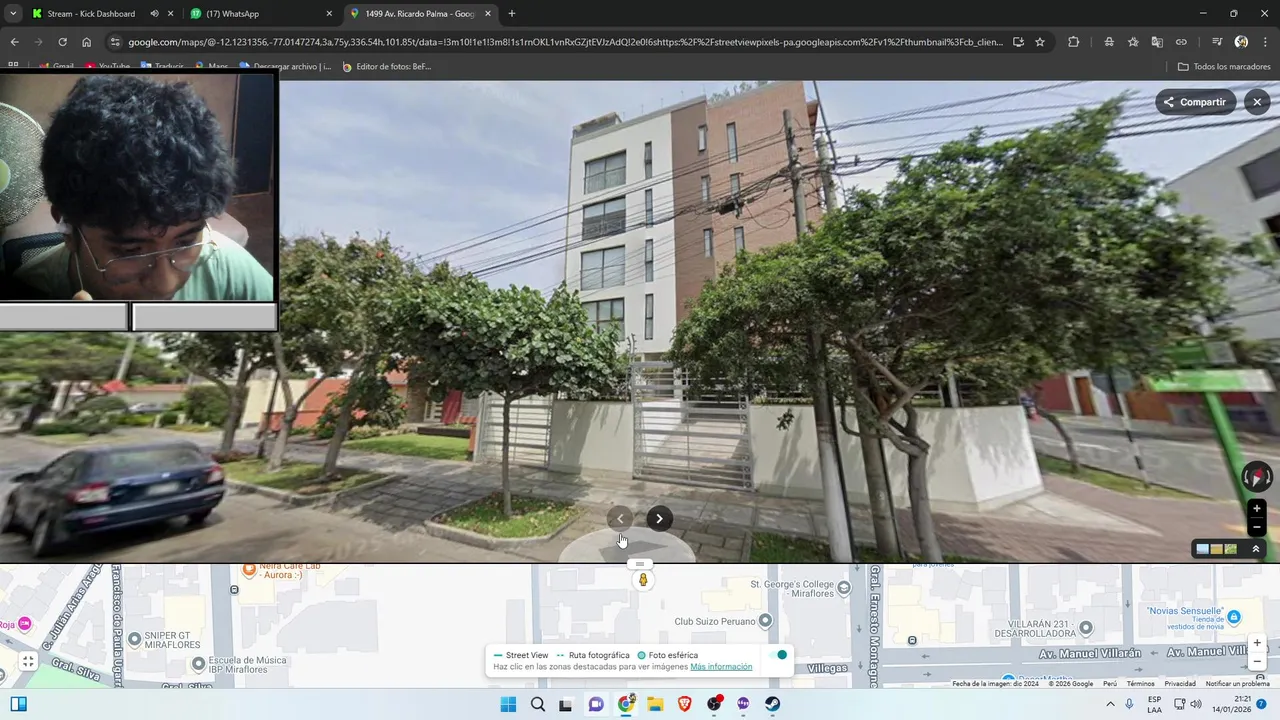Mute audio on the Kick Dashboard tab
This screenshot has height=720, width=1280.
(154, 14)
